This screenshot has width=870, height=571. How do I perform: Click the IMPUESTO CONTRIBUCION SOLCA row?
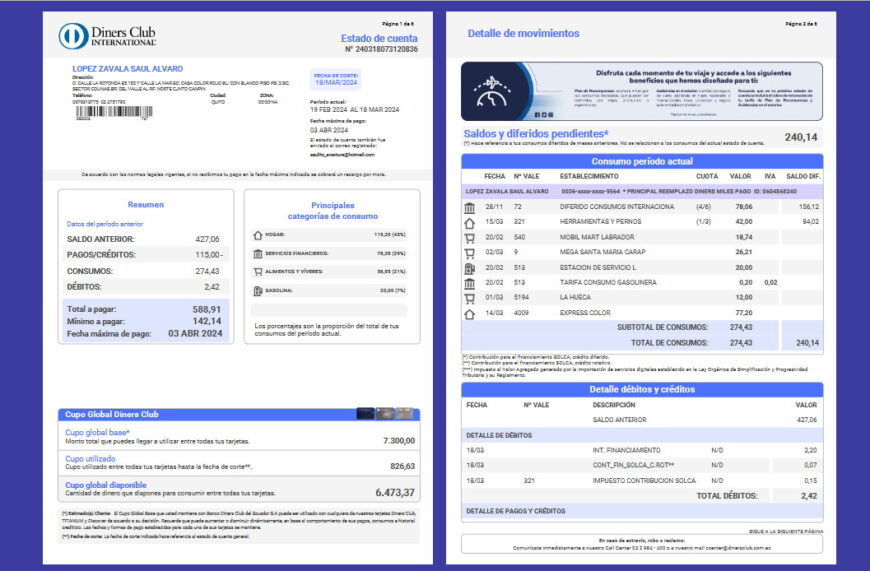coord(642,481)
